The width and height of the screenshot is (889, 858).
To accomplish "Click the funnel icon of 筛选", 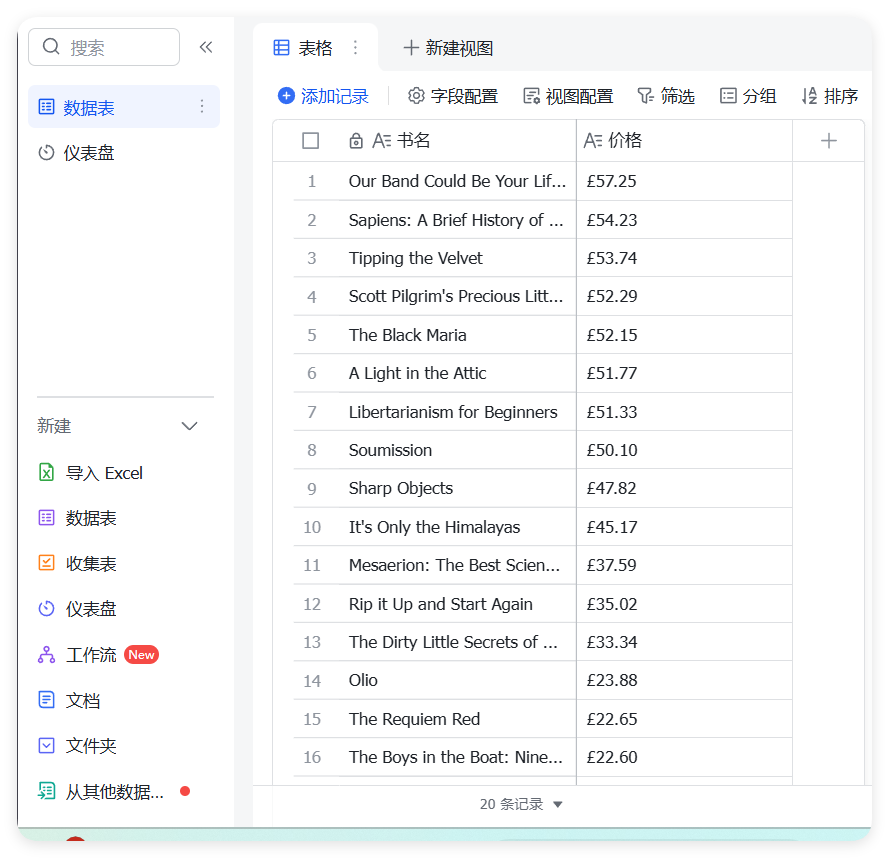I will 646,96.
